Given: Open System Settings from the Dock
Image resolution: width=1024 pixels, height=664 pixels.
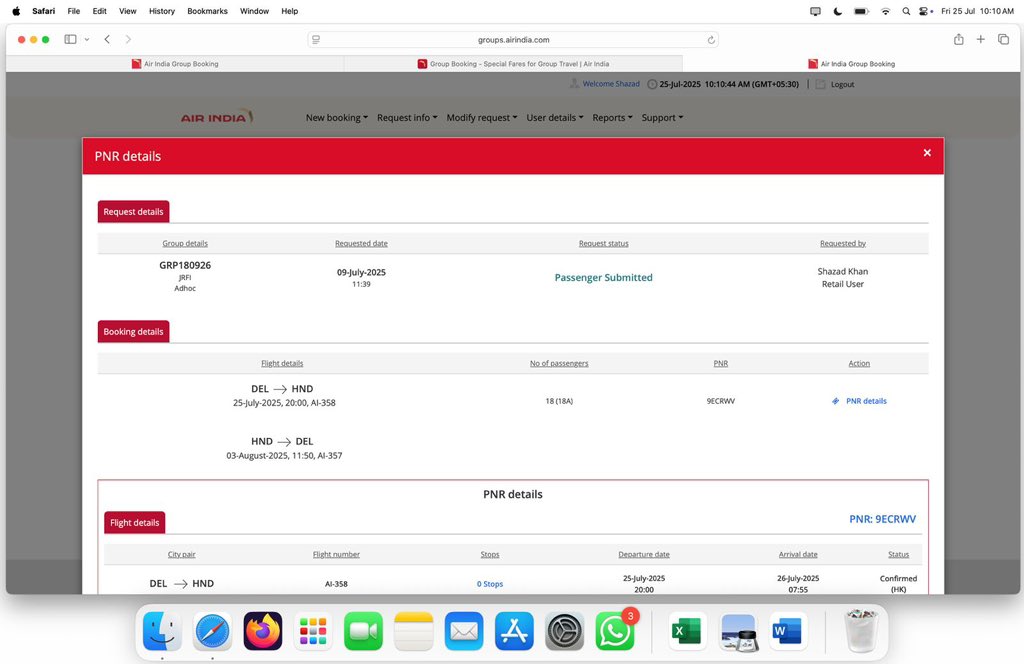Looking at the screenshot, I should (564, 631).
